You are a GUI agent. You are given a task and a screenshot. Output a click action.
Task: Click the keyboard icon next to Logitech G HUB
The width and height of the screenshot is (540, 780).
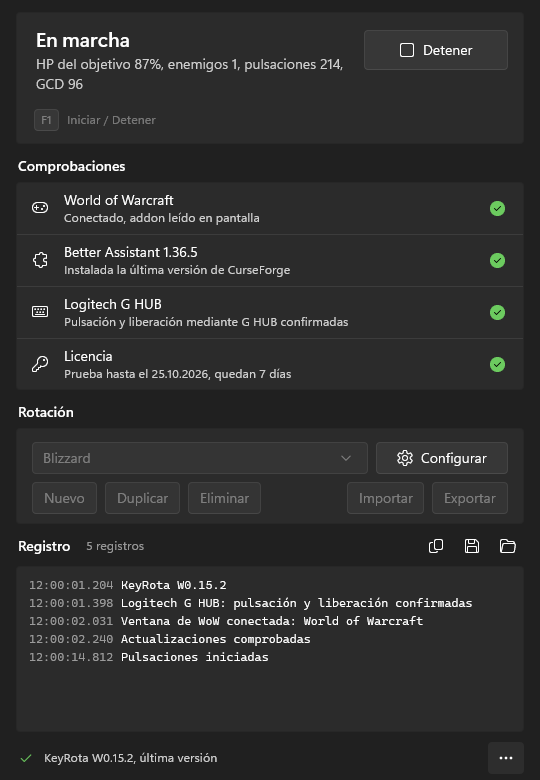pyautogui.click(x=40, y=312)
